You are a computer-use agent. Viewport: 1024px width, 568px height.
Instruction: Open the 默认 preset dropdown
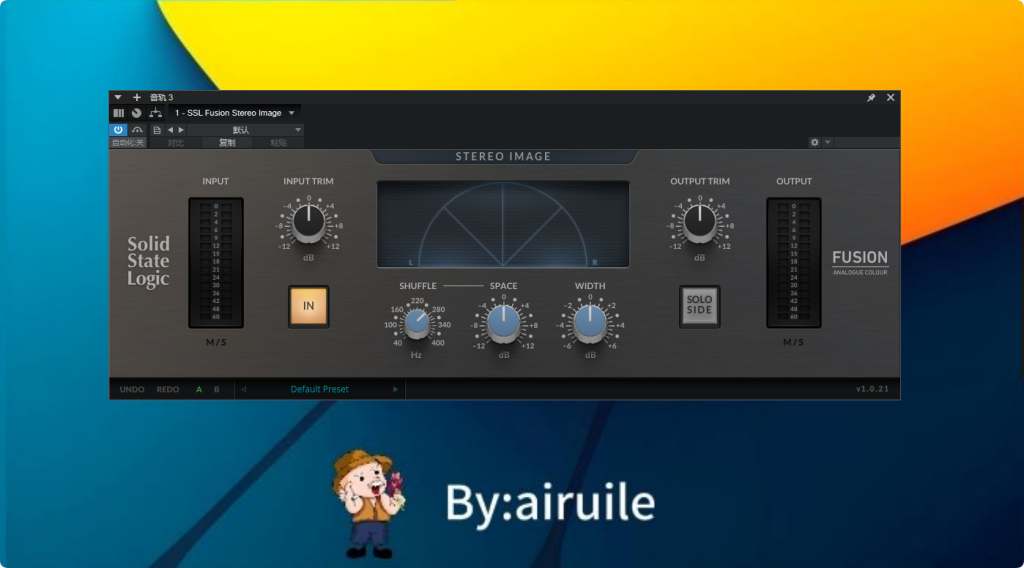tap(246, 130)
